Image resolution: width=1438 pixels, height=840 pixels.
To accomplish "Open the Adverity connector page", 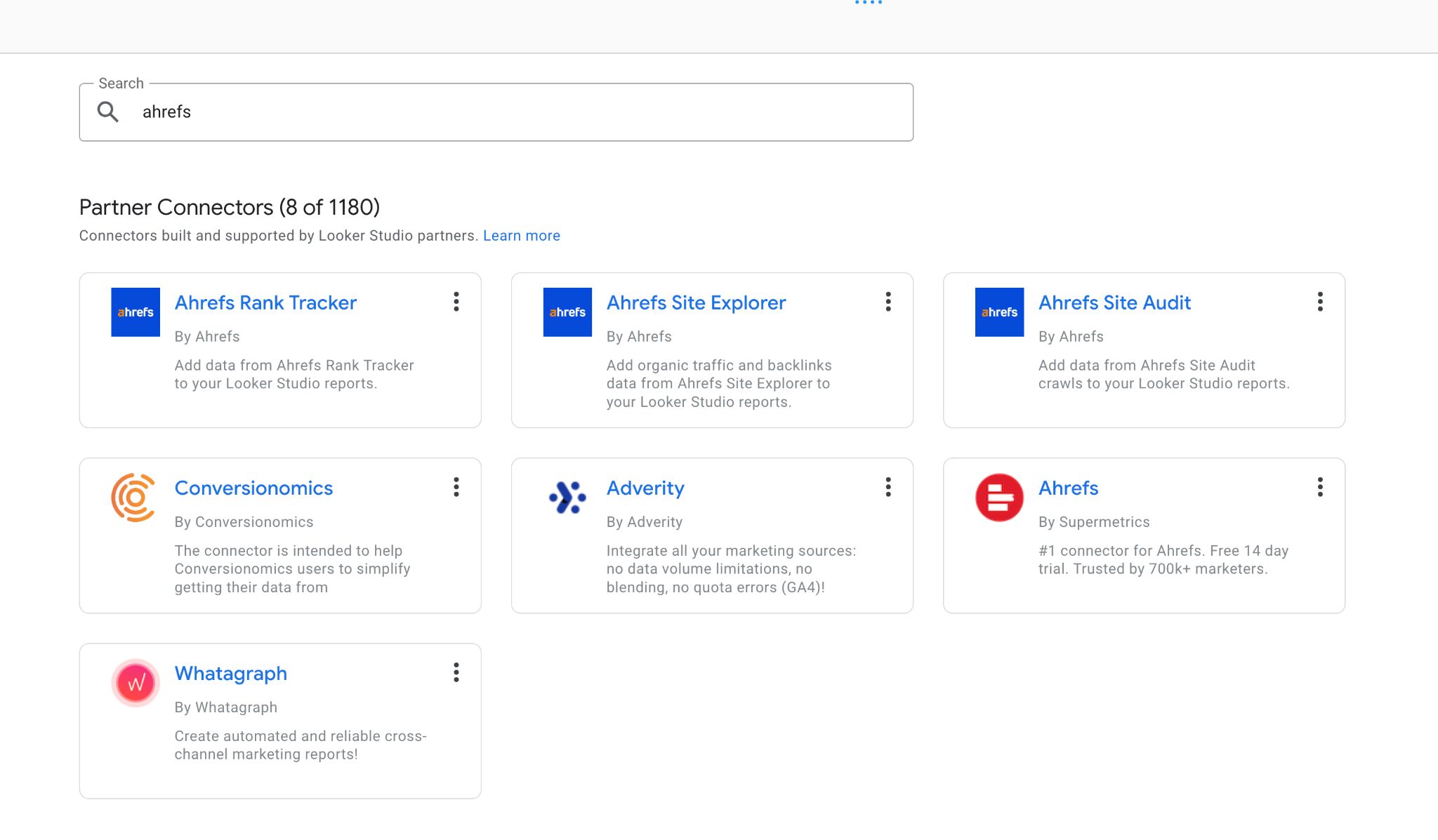I will coord(645,488).
